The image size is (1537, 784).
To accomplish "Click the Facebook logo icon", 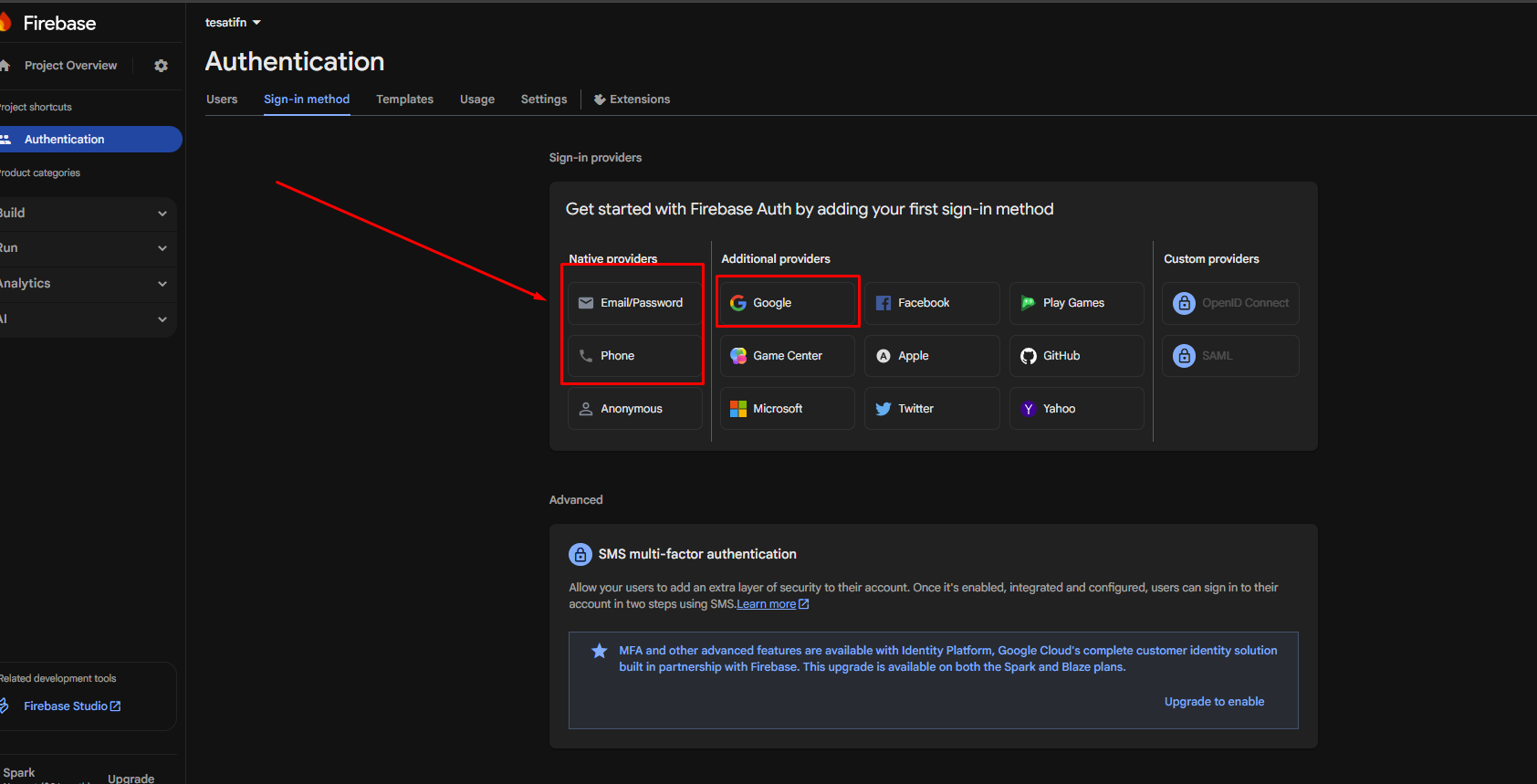I will coord(884,303).
